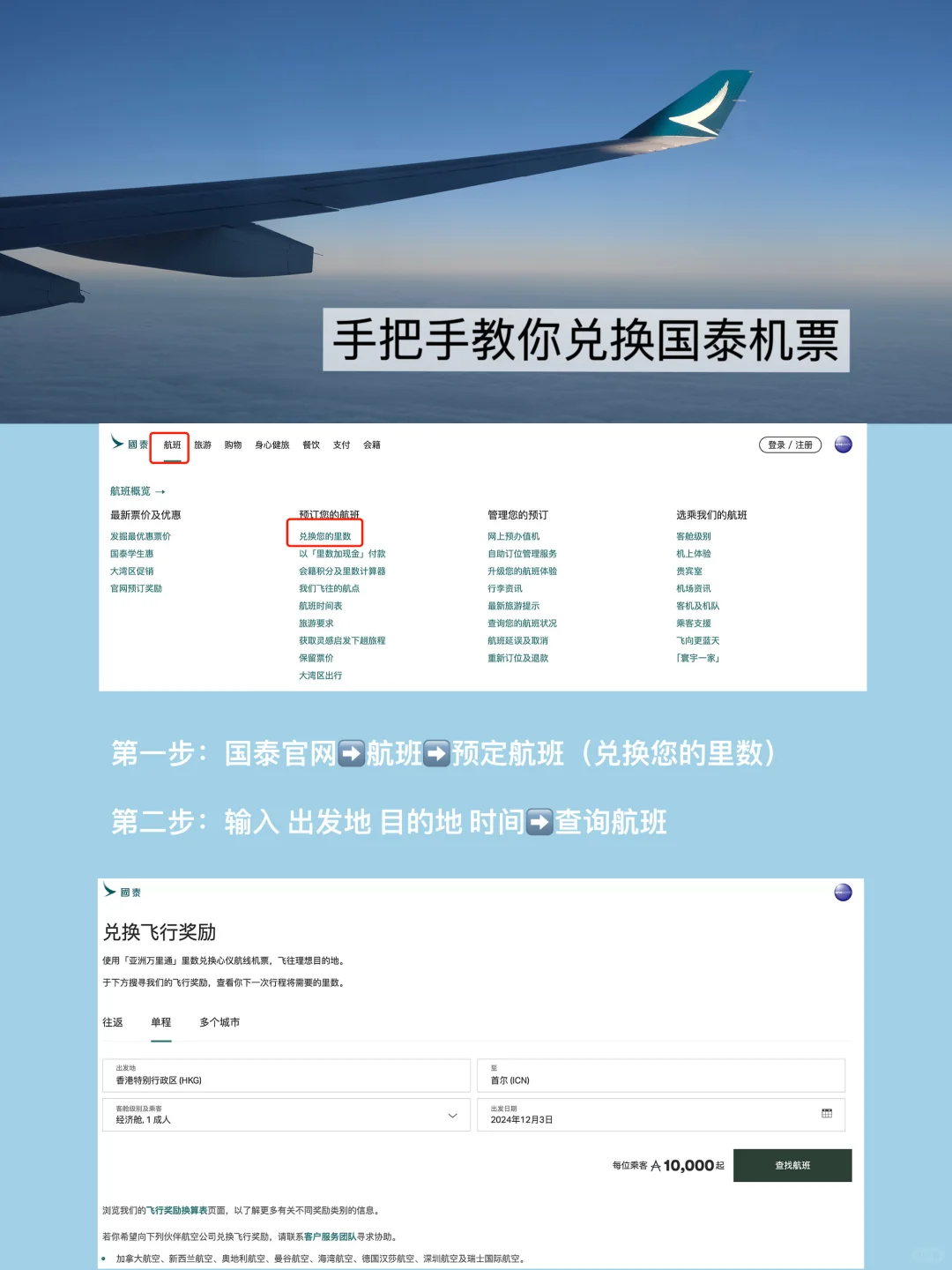Screen dimensions: 952x1270
Task: Open 航班时间表 link
Action: (321, 606)
